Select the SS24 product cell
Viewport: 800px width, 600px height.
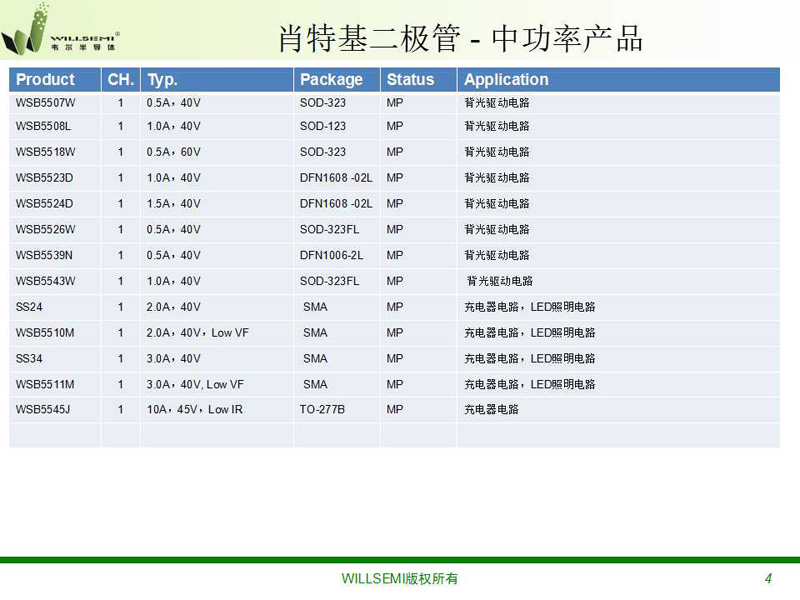pyautogui.click(x=29, y=307)
